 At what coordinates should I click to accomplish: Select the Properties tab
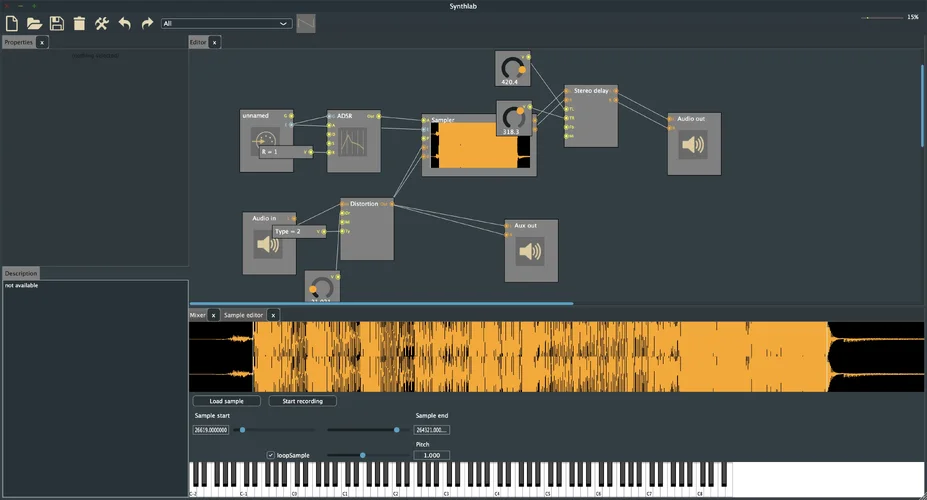point(18,43)
